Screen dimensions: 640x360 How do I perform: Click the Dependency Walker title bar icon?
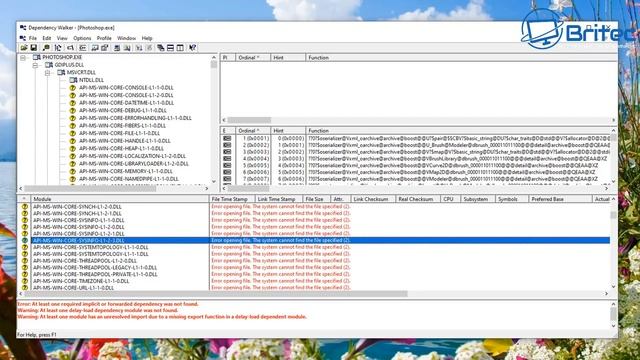[23, 28]
